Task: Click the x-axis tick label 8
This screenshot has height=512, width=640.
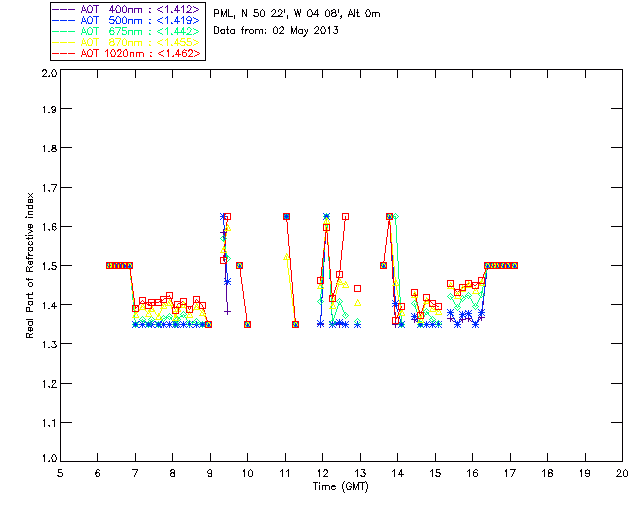Action: point(173,473)
